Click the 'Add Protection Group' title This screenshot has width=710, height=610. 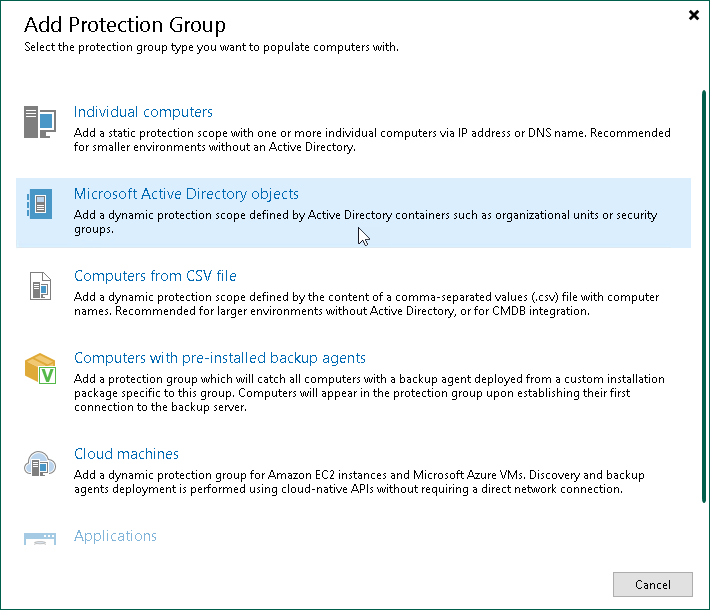(x=125, y=24)
